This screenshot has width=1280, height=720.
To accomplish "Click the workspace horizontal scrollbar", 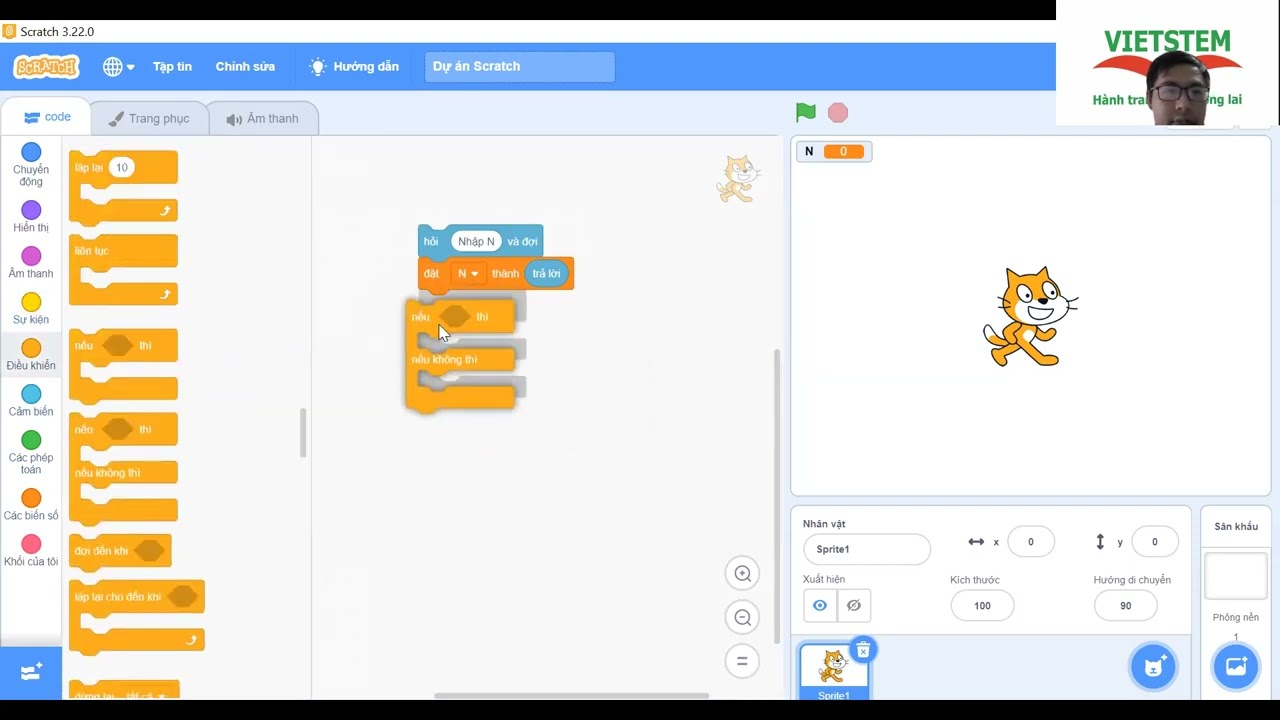I will click(x=571, y=696).
